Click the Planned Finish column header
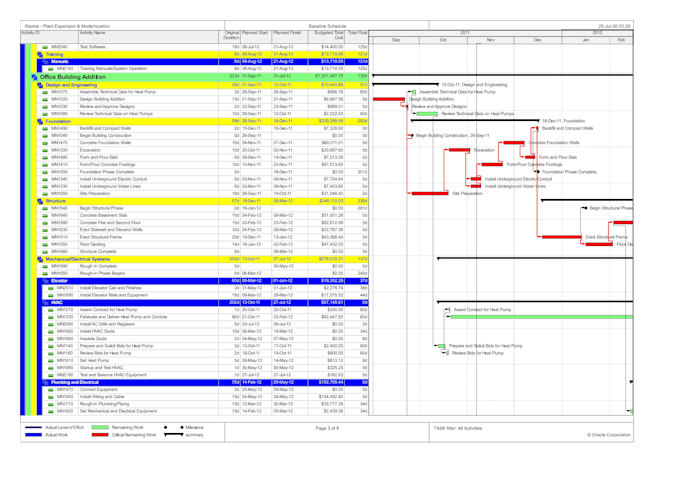 (289, 36)
